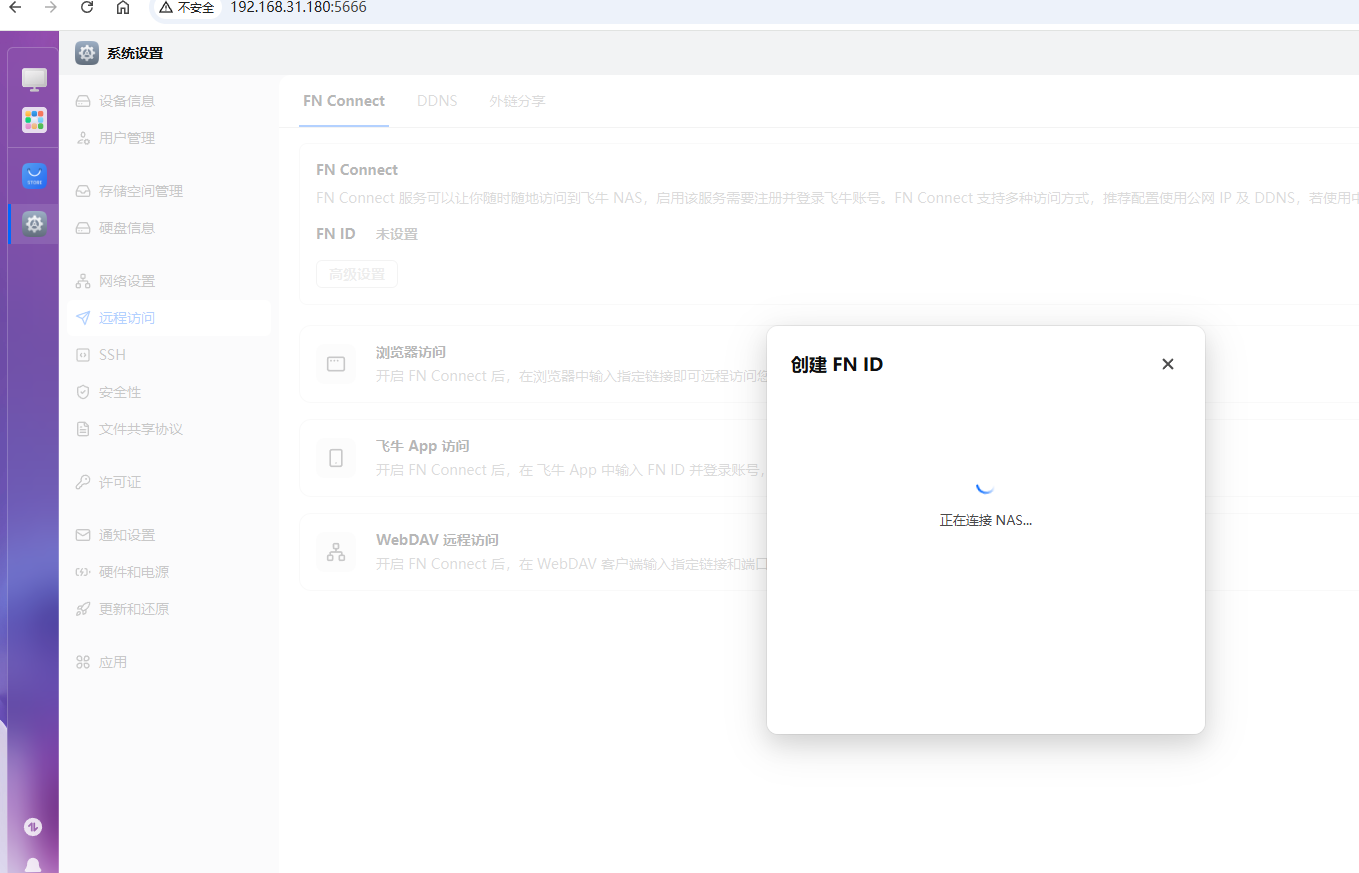The image size is (1359, 873).
Task: Close the 创建 FN ID dialog
Action: pos(1167,364)
